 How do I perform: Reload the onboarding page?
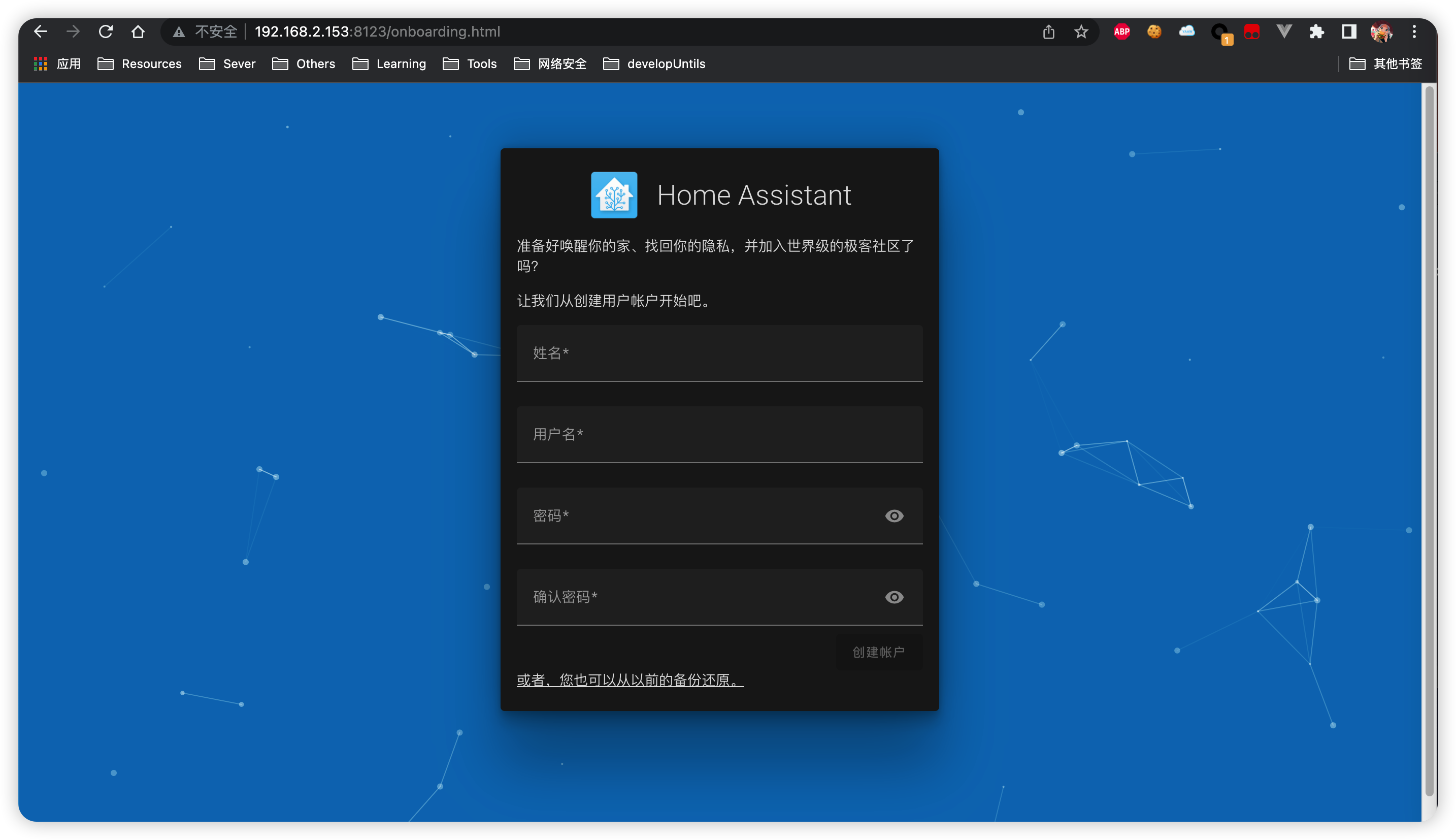tap(106, 31)
